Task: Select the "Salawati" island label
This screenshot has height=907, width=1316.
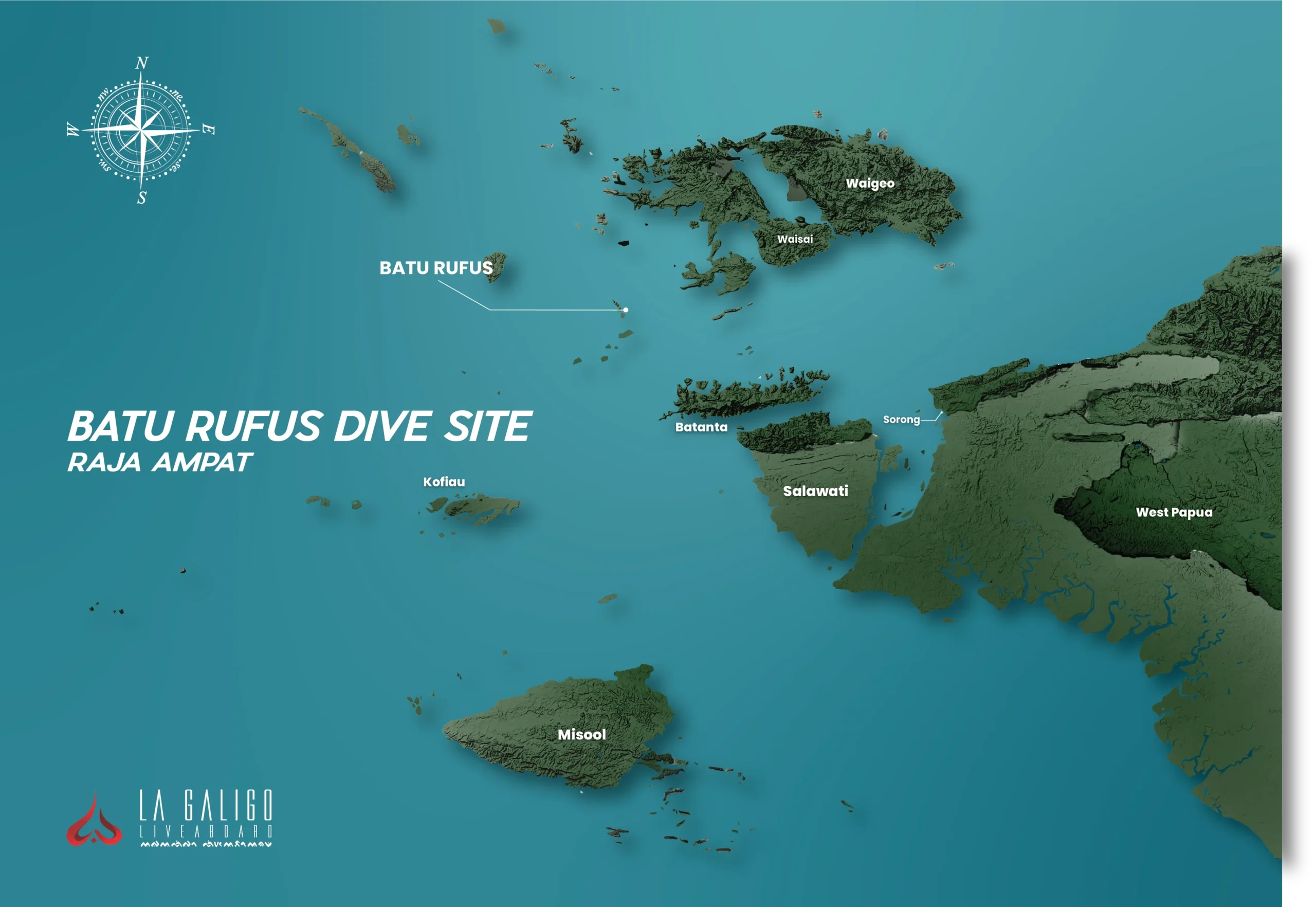Action: coord(815,491)
